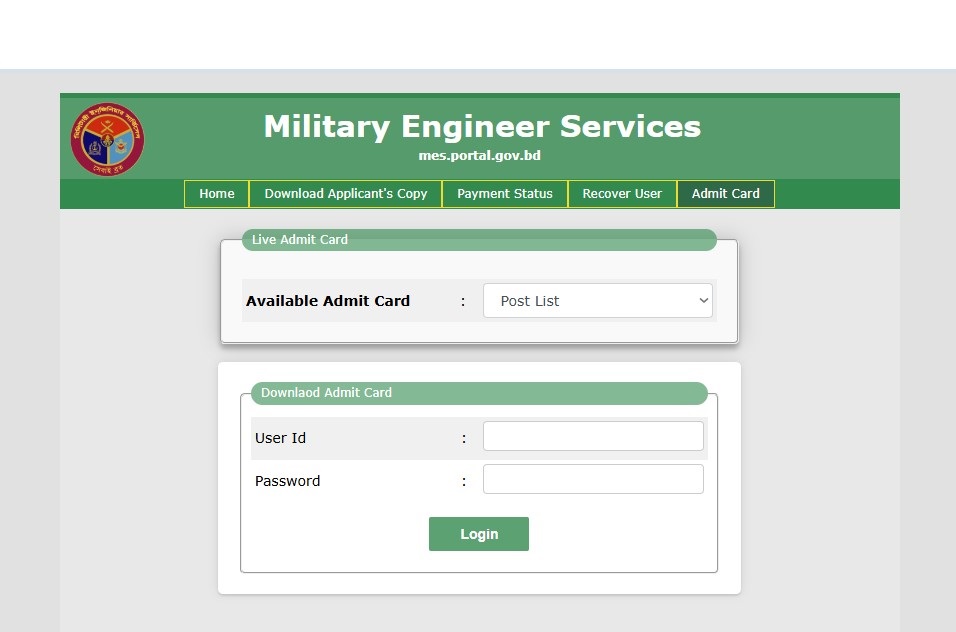This screenshot has width=956, height=632.
Task: Go to the Home menu item
Action: (x=216, y=194)
